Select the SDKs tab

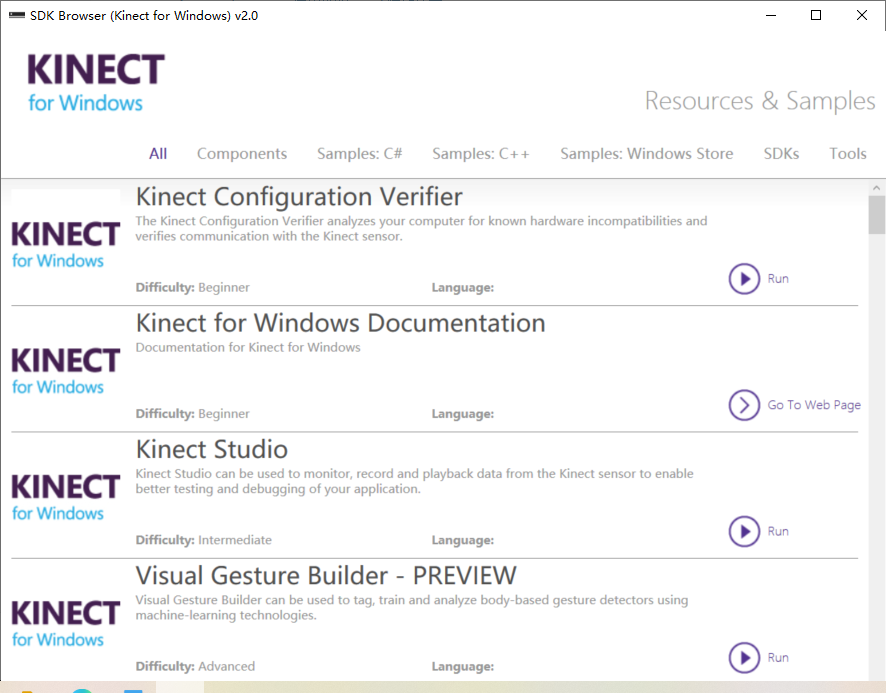781,154
